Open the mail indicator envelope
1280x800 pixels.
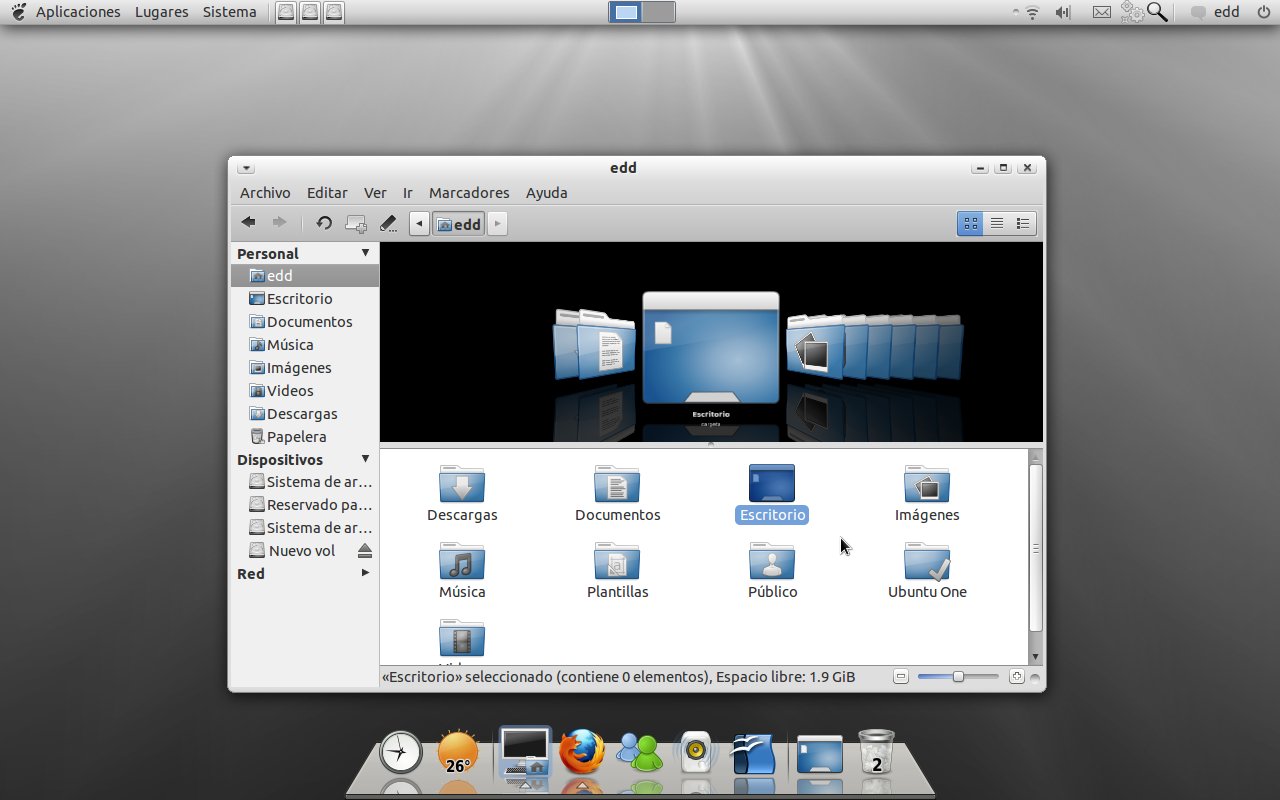[1101, 12]
